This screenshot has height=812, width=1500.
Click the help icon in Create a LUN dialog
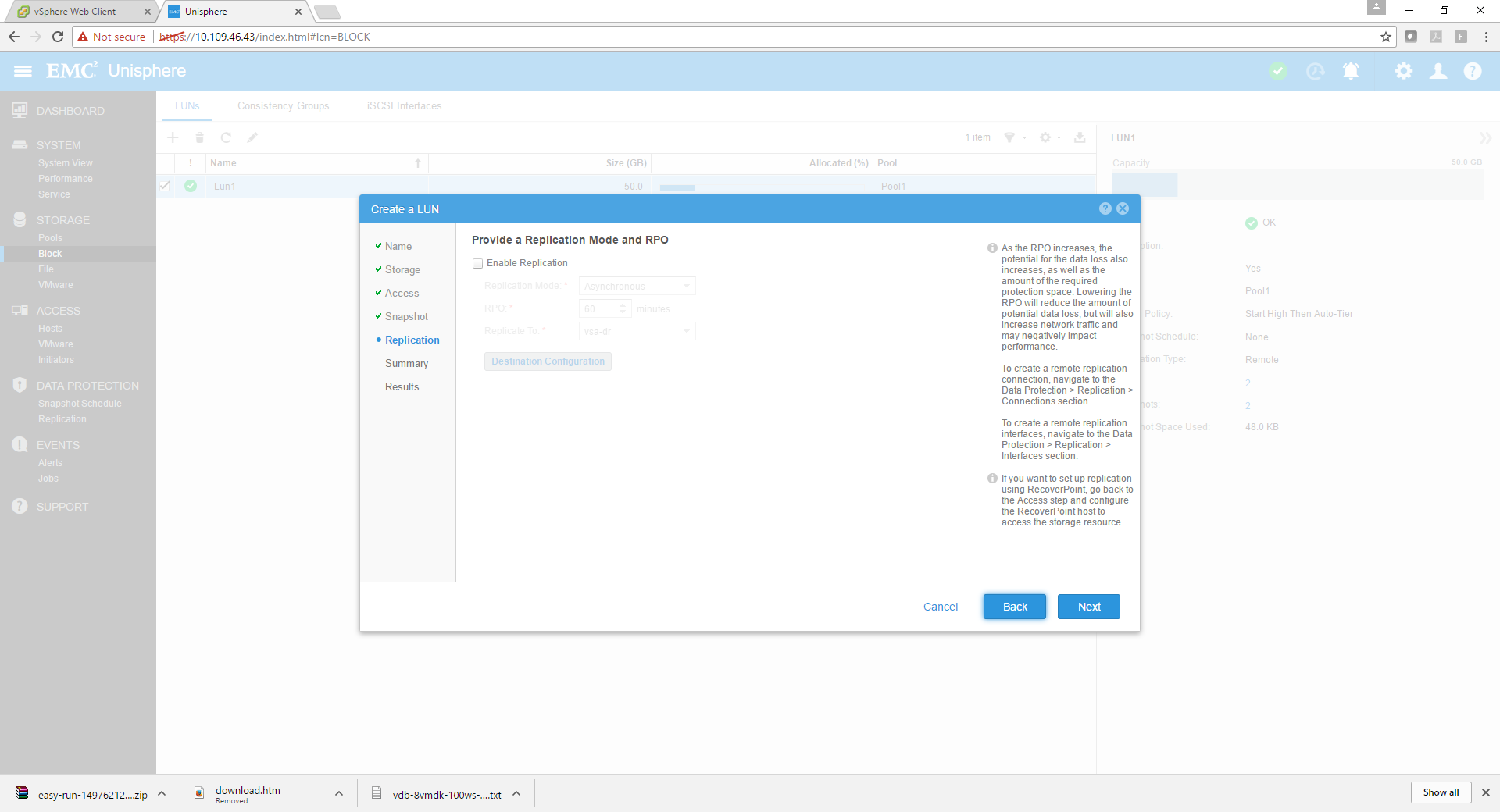1105,208
